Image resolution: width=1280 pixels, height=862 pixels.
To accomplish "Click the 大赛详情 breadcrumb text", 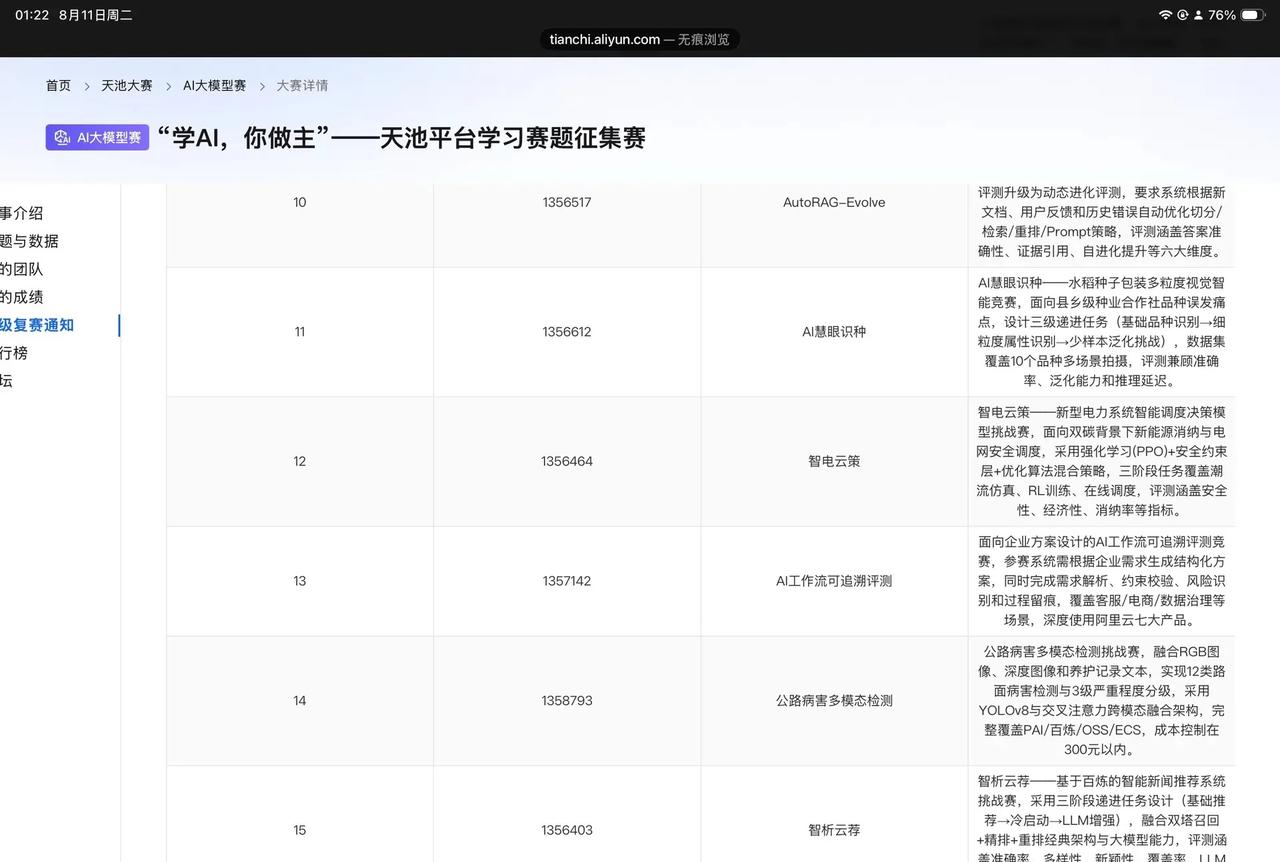I will click(x=302, y=86).
